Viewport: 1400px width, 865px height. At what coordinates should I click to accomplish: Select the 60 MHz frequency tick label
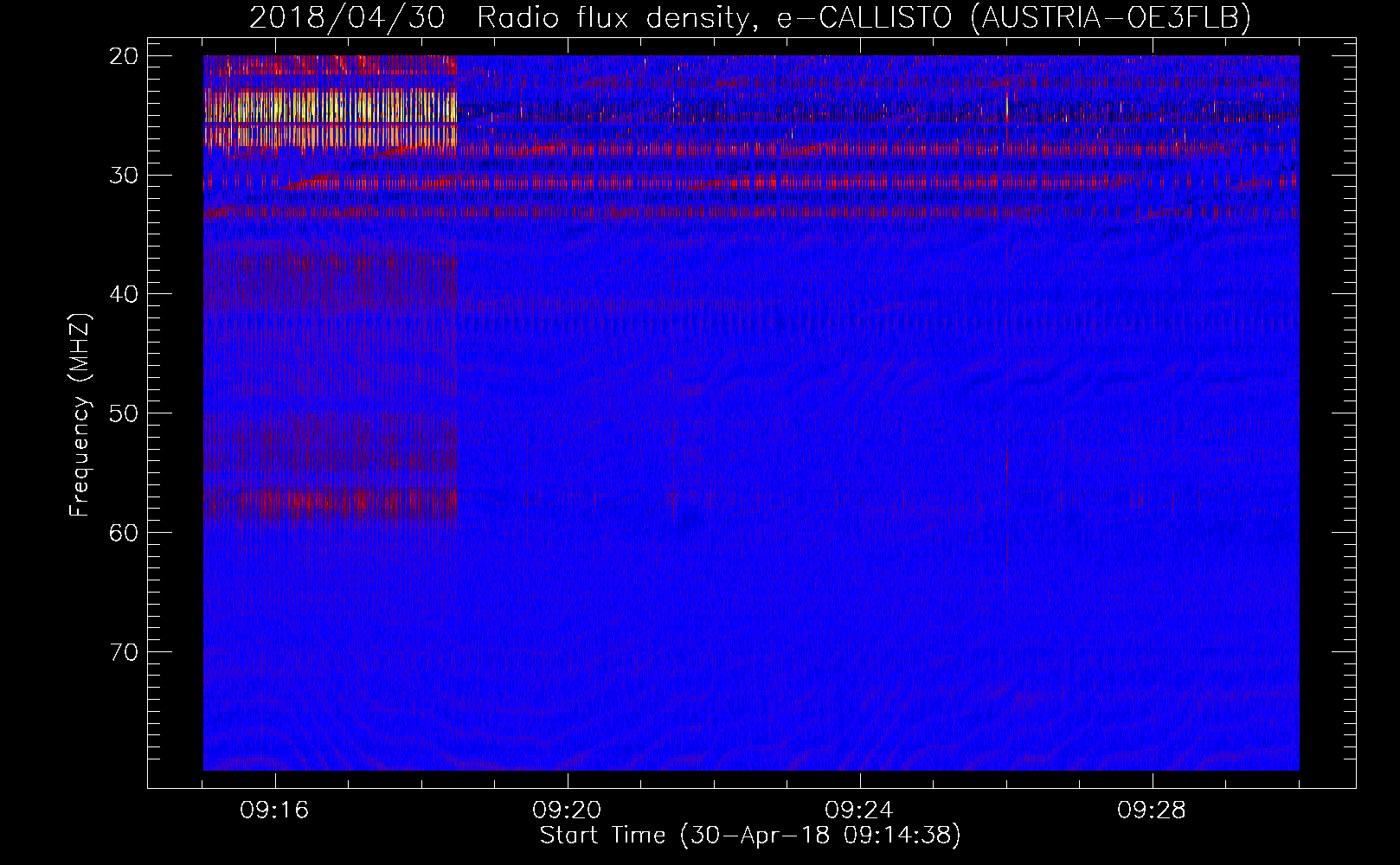(x=125, y=532)
